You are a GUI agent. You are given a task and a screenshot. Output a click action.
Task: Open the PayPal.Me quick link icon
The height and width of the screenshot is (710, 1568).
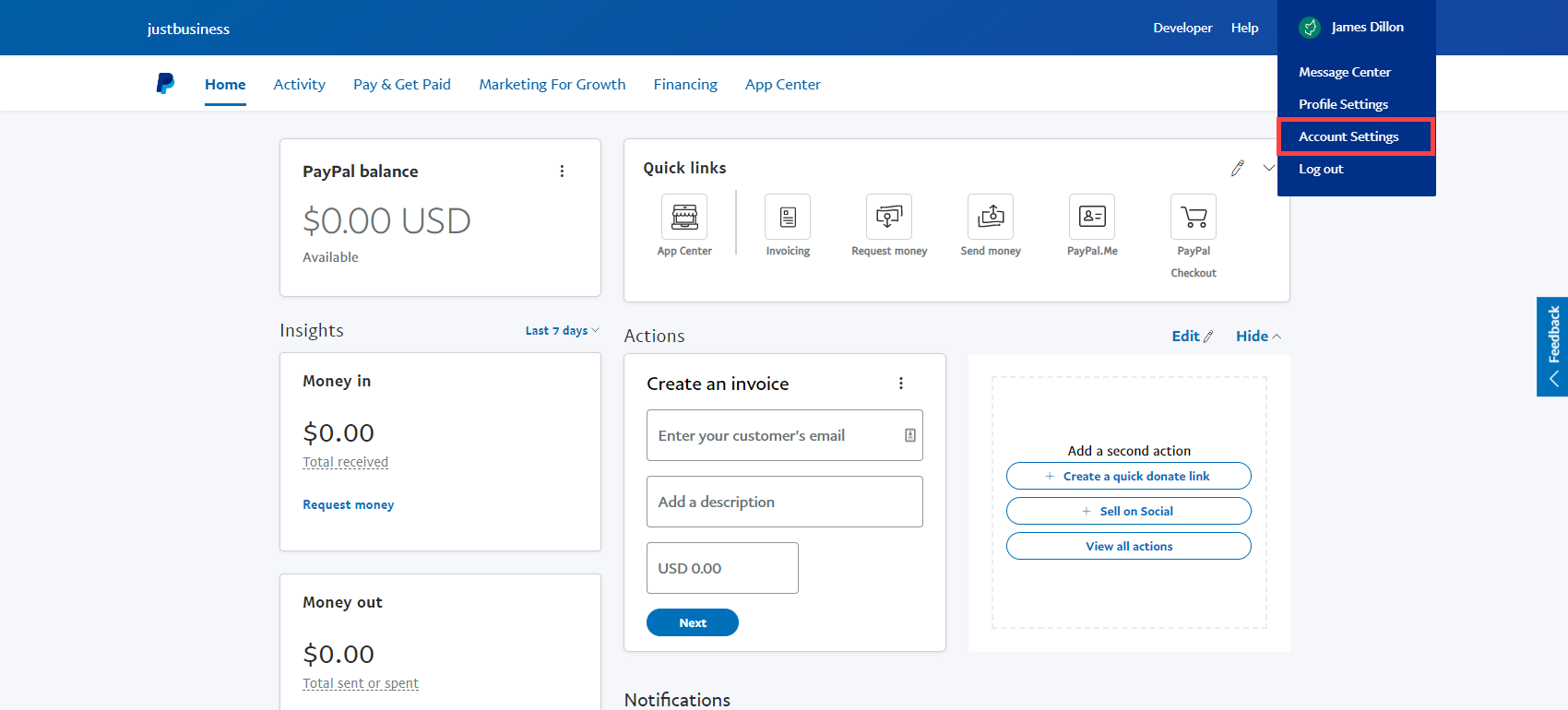pyautogui.click(x=1092, y=217)
